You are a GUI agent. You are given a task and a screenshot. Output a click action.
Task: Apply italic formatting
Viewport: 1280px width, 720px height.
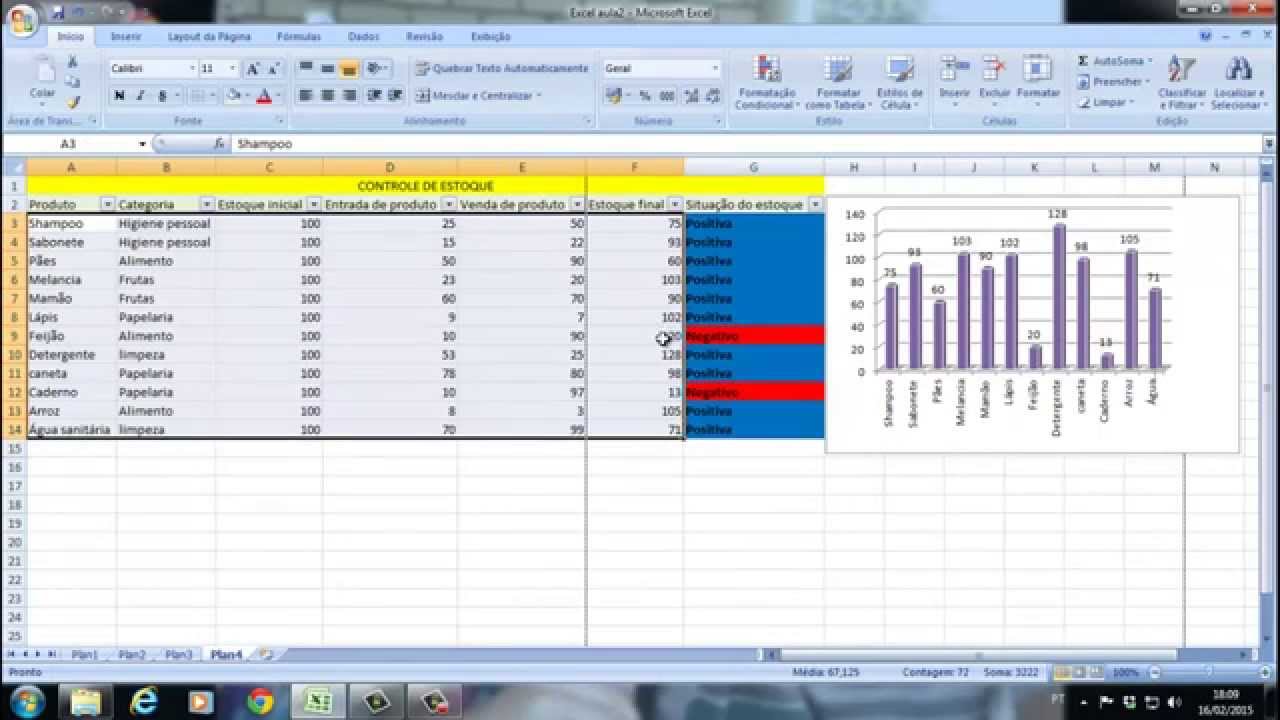(140, 96)
